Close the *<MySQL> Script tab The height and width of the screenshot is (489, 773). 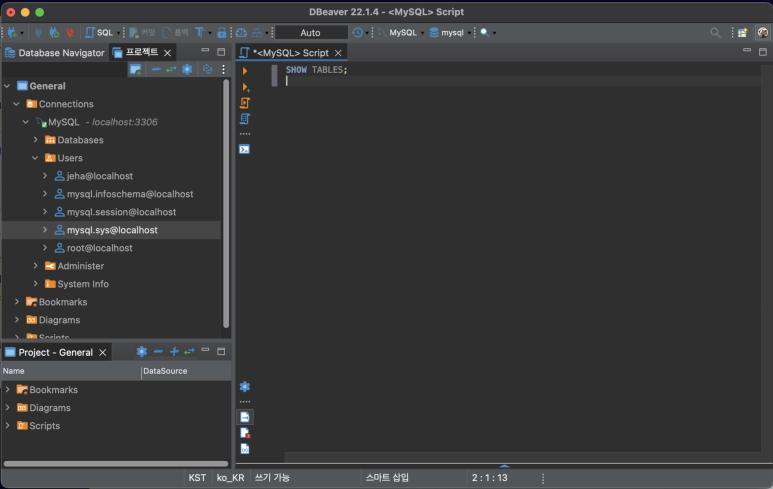[x=338, y=53]
